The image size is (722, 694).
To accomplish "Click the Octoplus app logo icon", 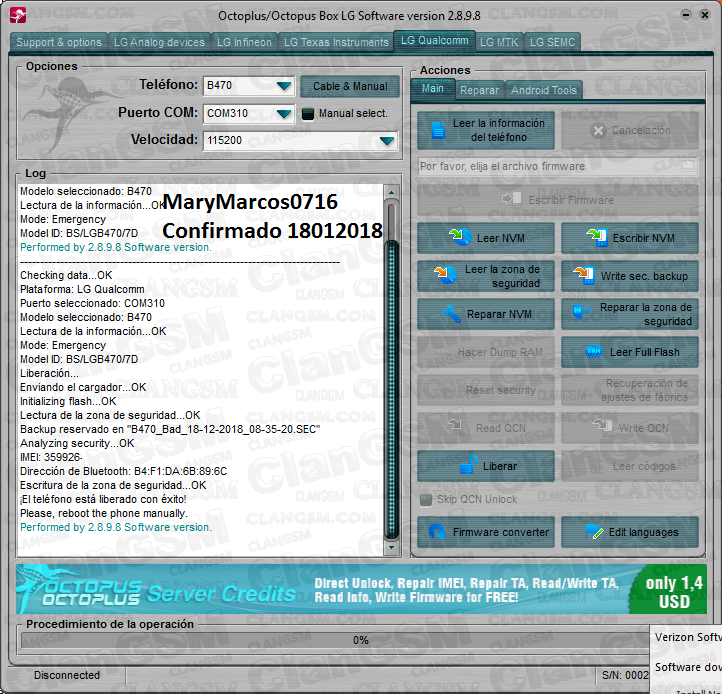I will (x=18, y=15).
